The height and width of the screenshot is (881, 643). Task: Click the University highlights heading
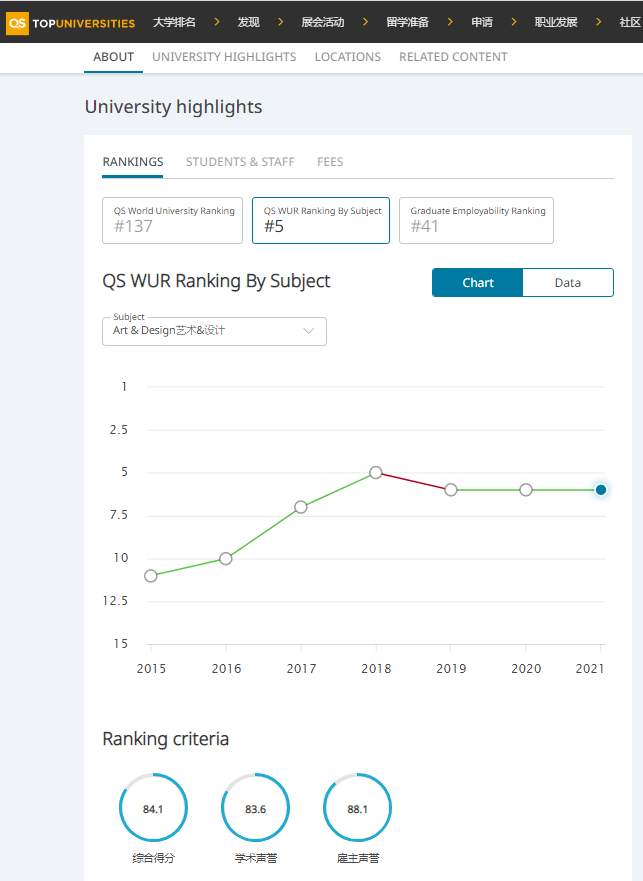coord(173,107)
